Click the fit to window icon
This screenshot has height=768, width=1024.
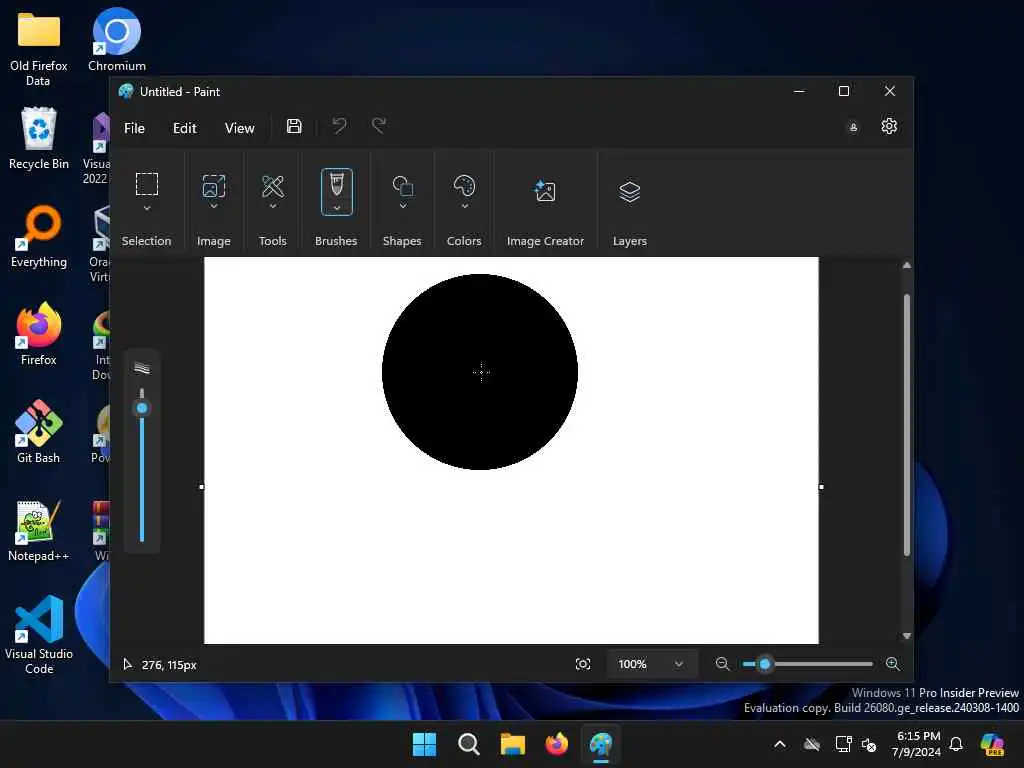pyautogui.click(x=583, y=664)
